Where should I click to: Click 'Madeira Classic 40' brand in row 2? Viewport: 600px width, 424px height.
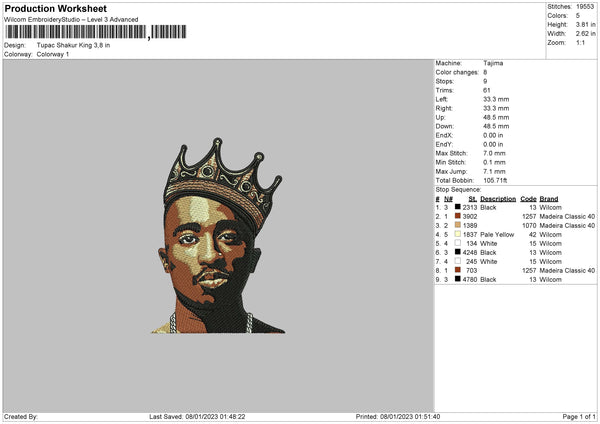(x=567, y=216)
